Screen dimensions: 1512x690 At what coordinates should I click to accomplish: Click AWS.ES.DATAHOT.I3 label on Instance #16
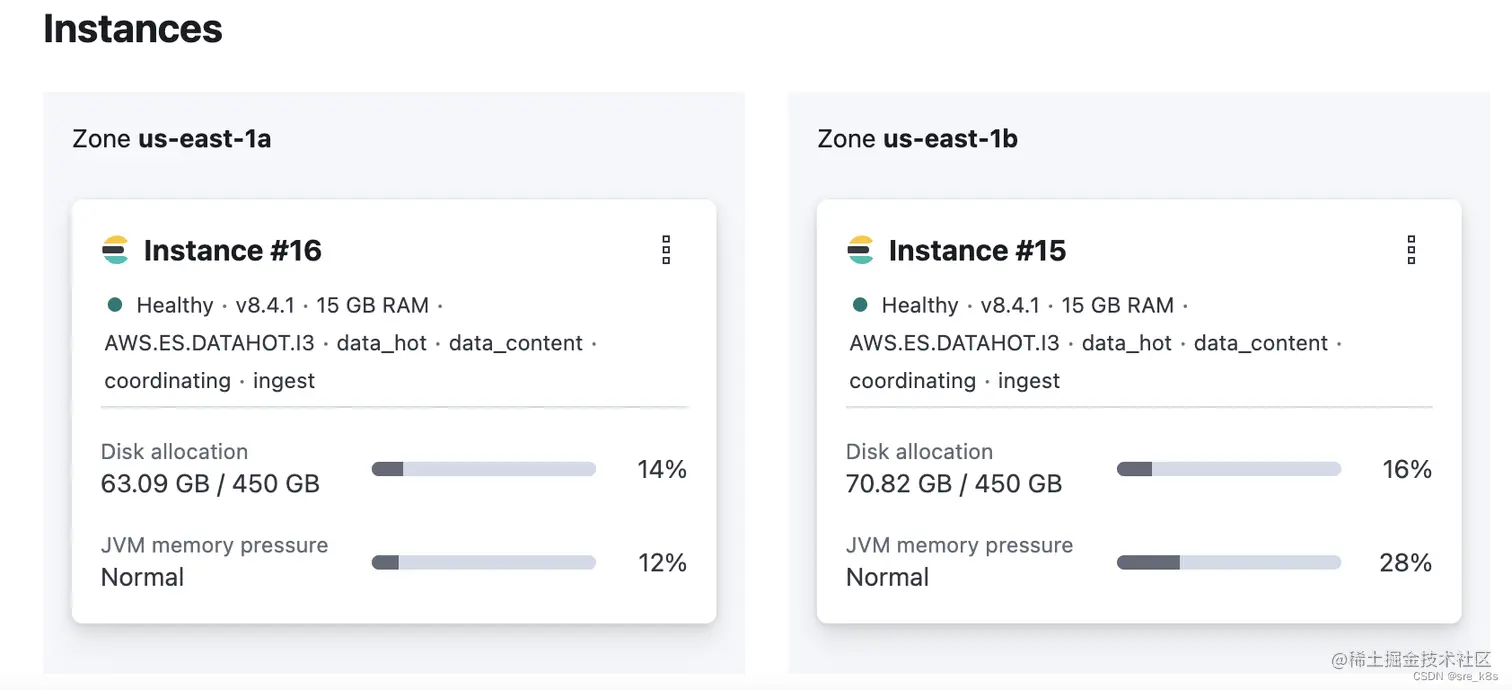(x=210, y=343)
